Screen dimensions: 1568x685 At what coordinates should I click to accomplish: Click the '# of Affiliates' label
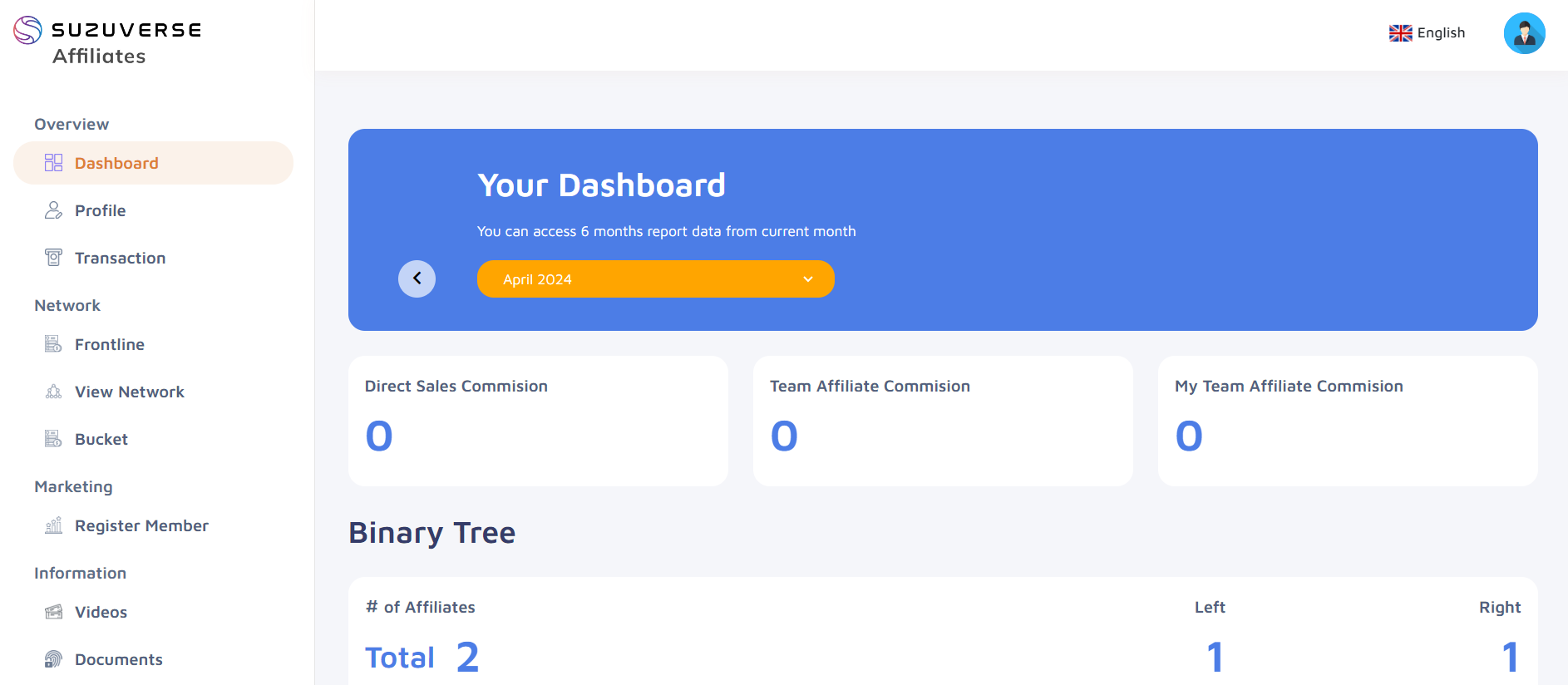(421, 608)
